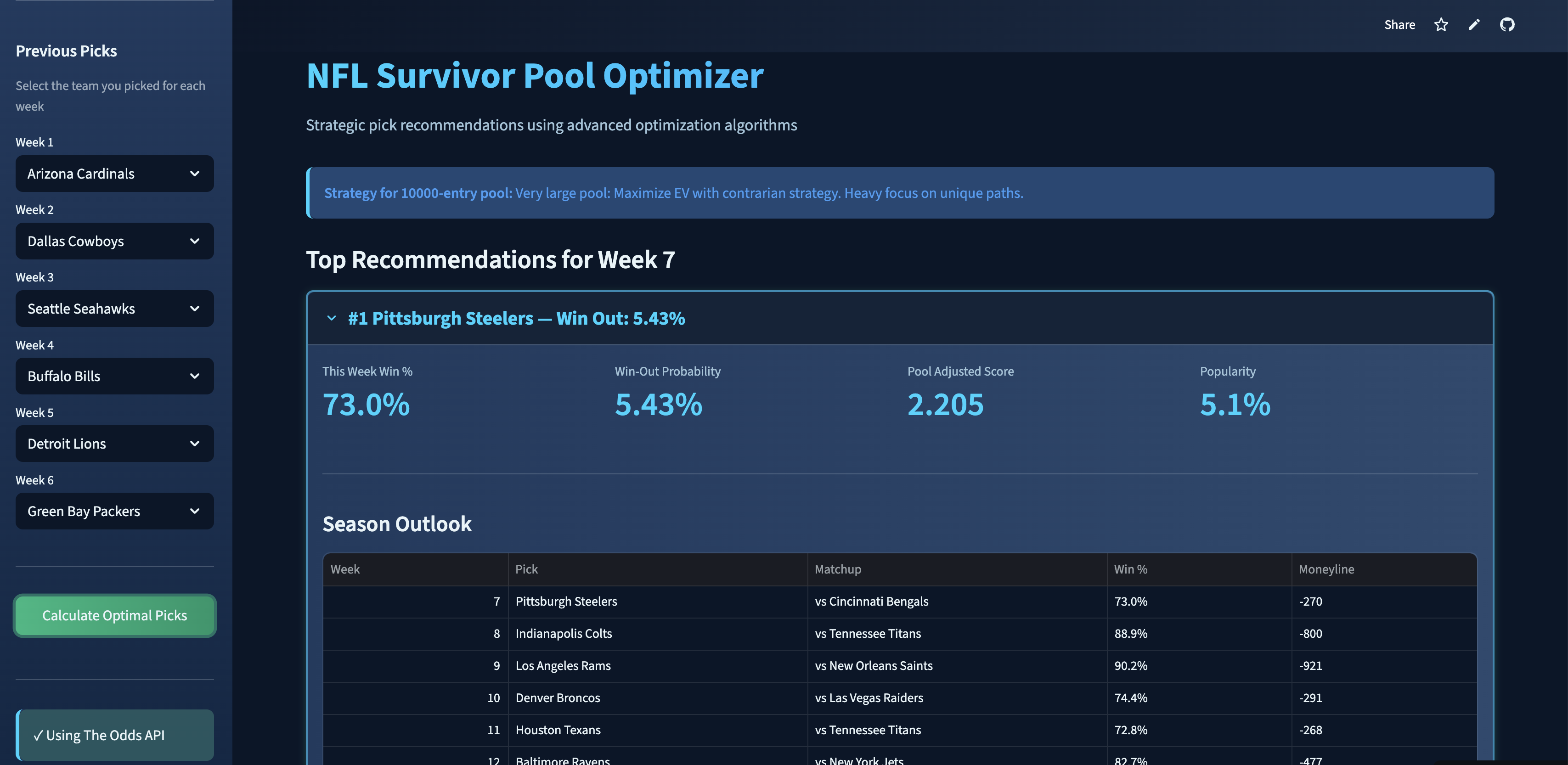Click the Win % column header

coord(1130,569)
